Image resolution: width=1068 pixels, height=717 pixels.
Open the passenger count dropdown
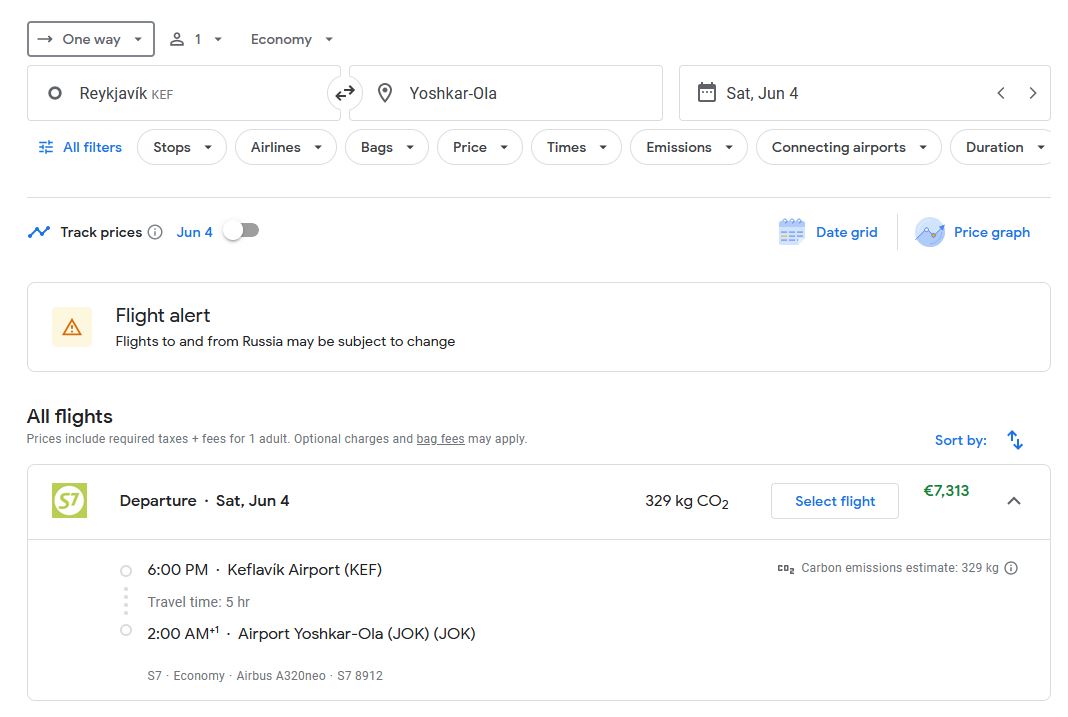(196, 39)
